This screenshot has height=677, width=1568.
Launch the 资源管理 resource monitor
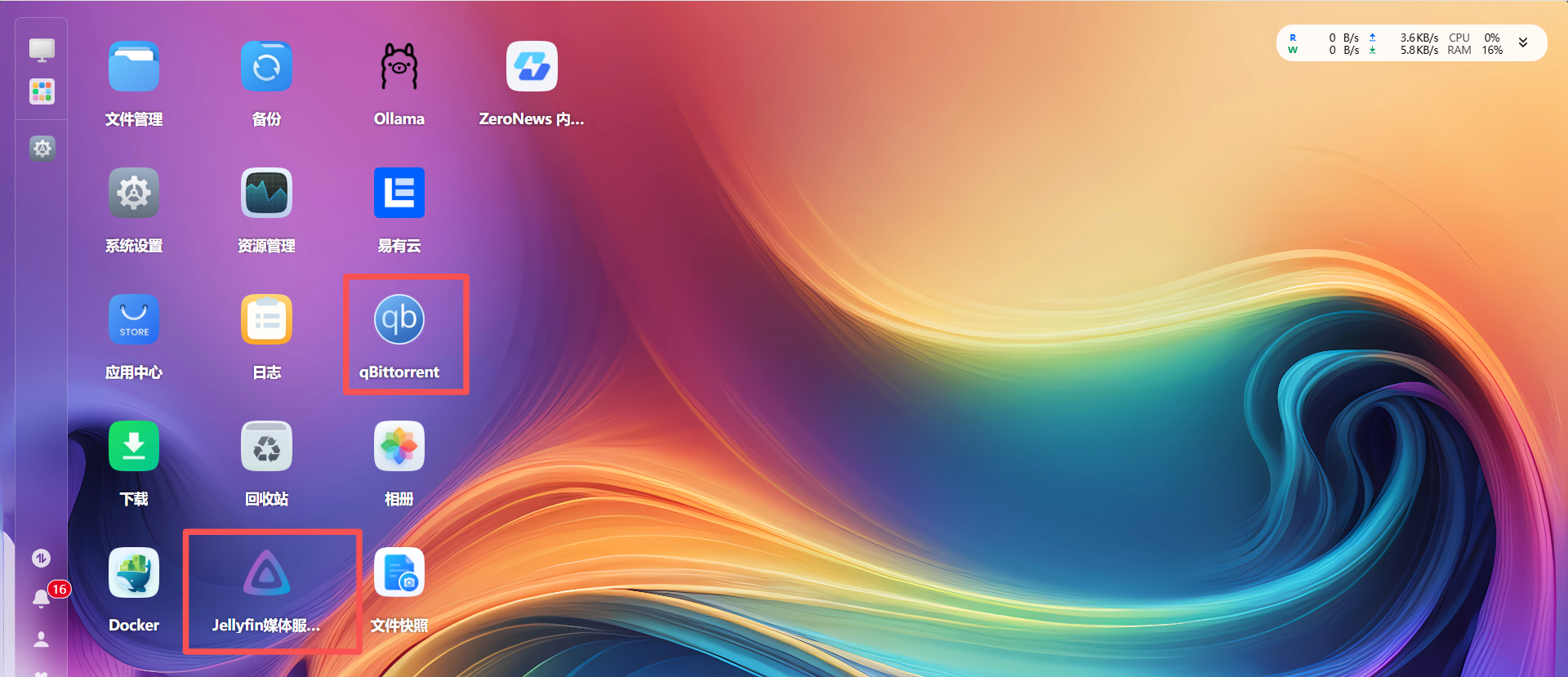[266, 194]
